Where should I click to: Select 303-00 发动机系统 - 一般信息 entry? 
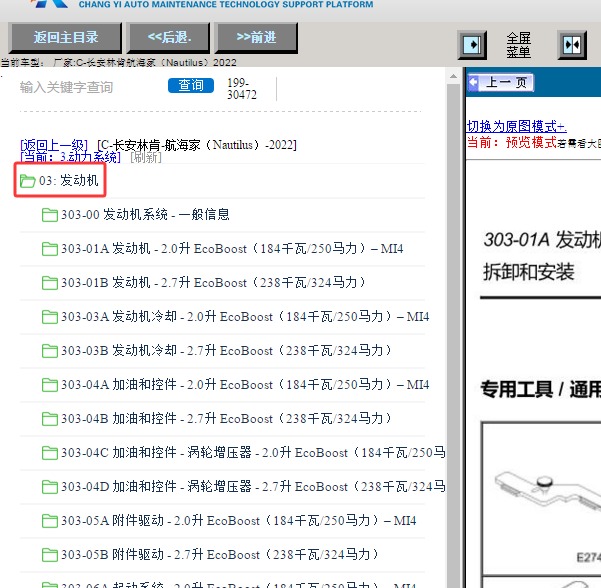click(x=145, y=214)
